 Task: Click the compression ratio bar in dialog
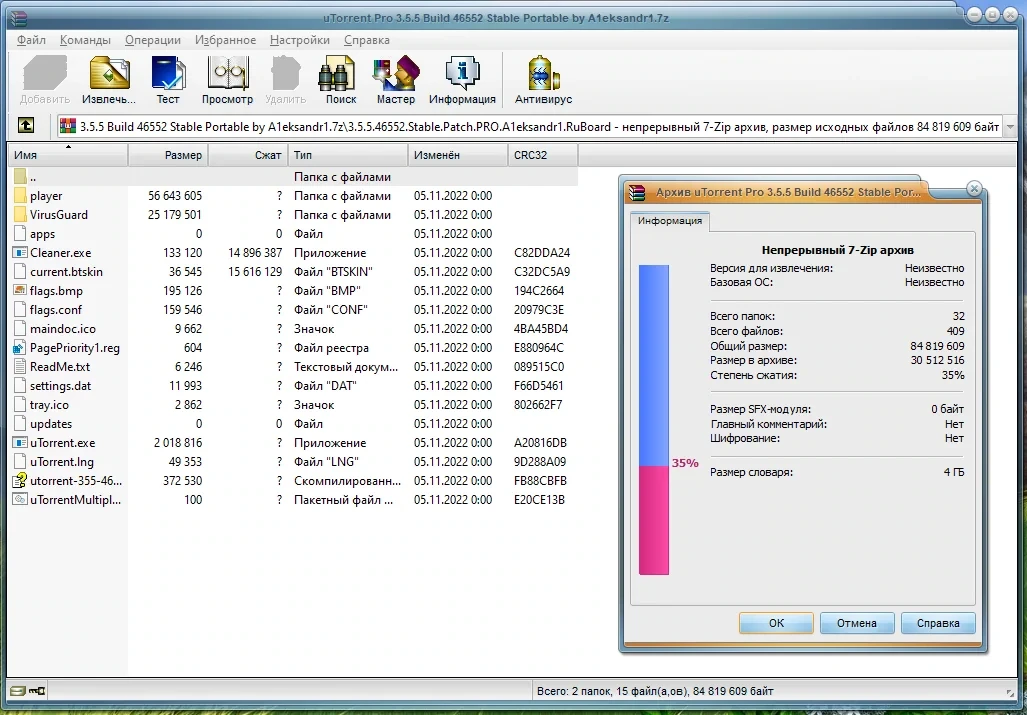[x=654, y=420]
